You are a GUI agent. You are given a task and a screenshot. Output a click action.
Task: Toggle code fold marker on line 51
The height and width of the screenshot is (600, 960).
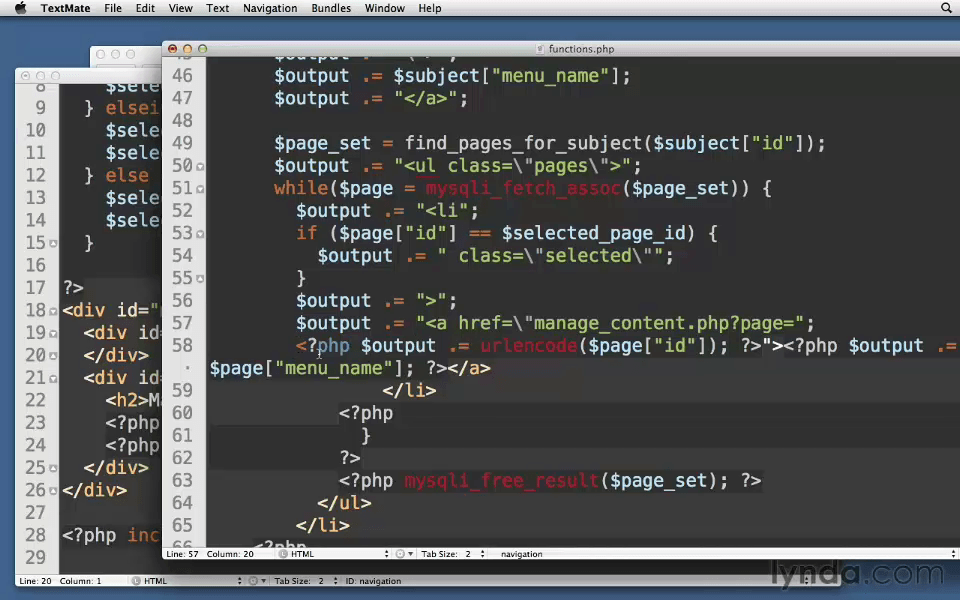coord(200,189)
